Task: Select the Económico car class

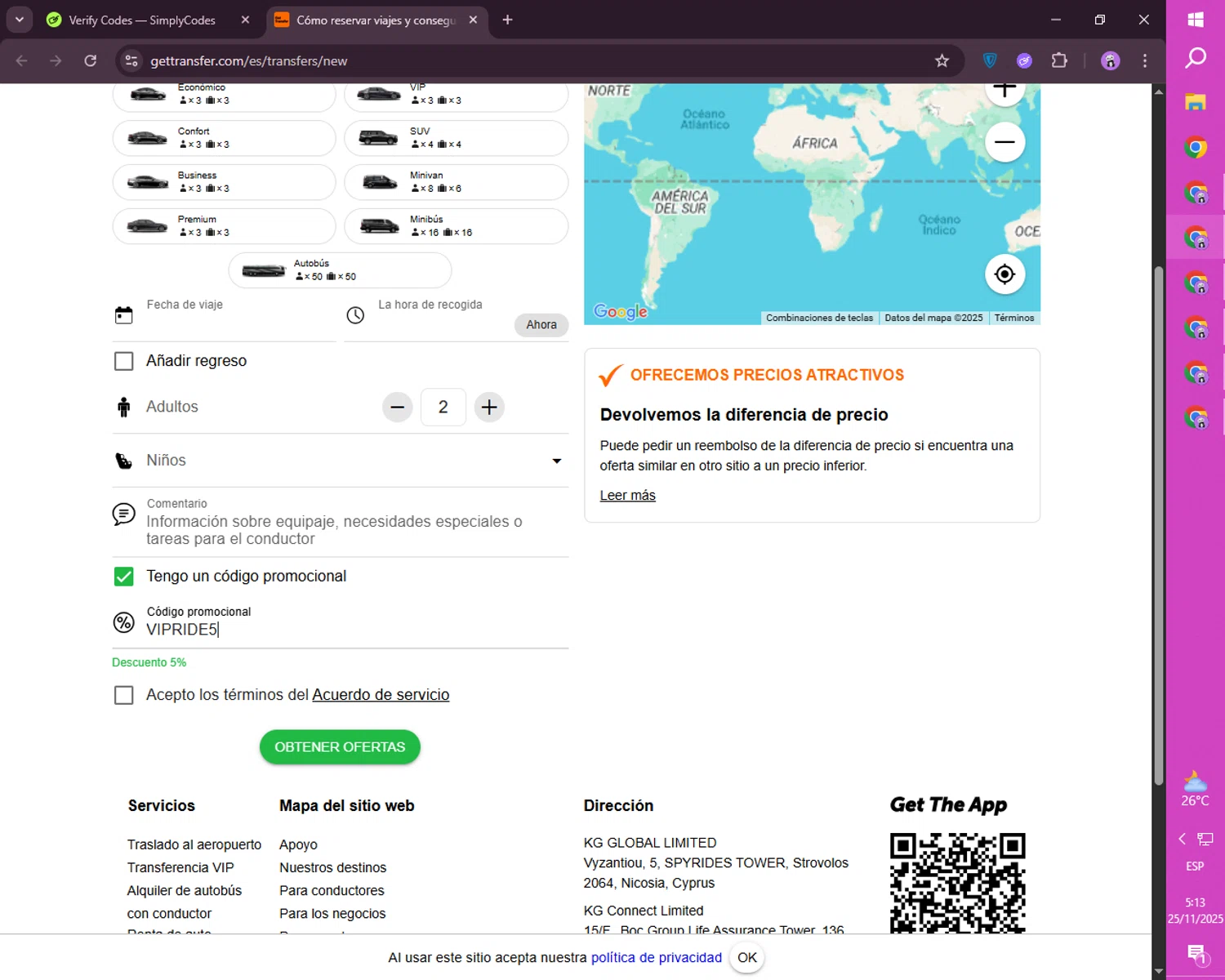Action: coord(224,96)
